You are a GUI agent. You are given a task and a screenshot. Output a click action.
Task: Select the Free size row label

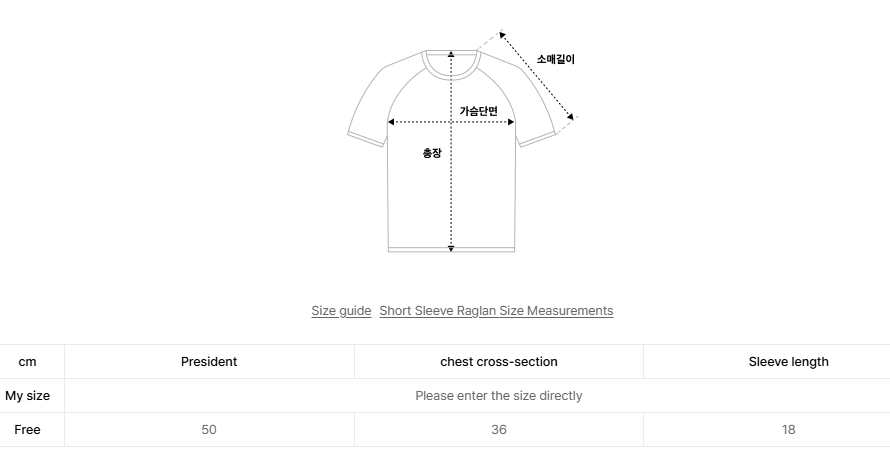point(27,429)
